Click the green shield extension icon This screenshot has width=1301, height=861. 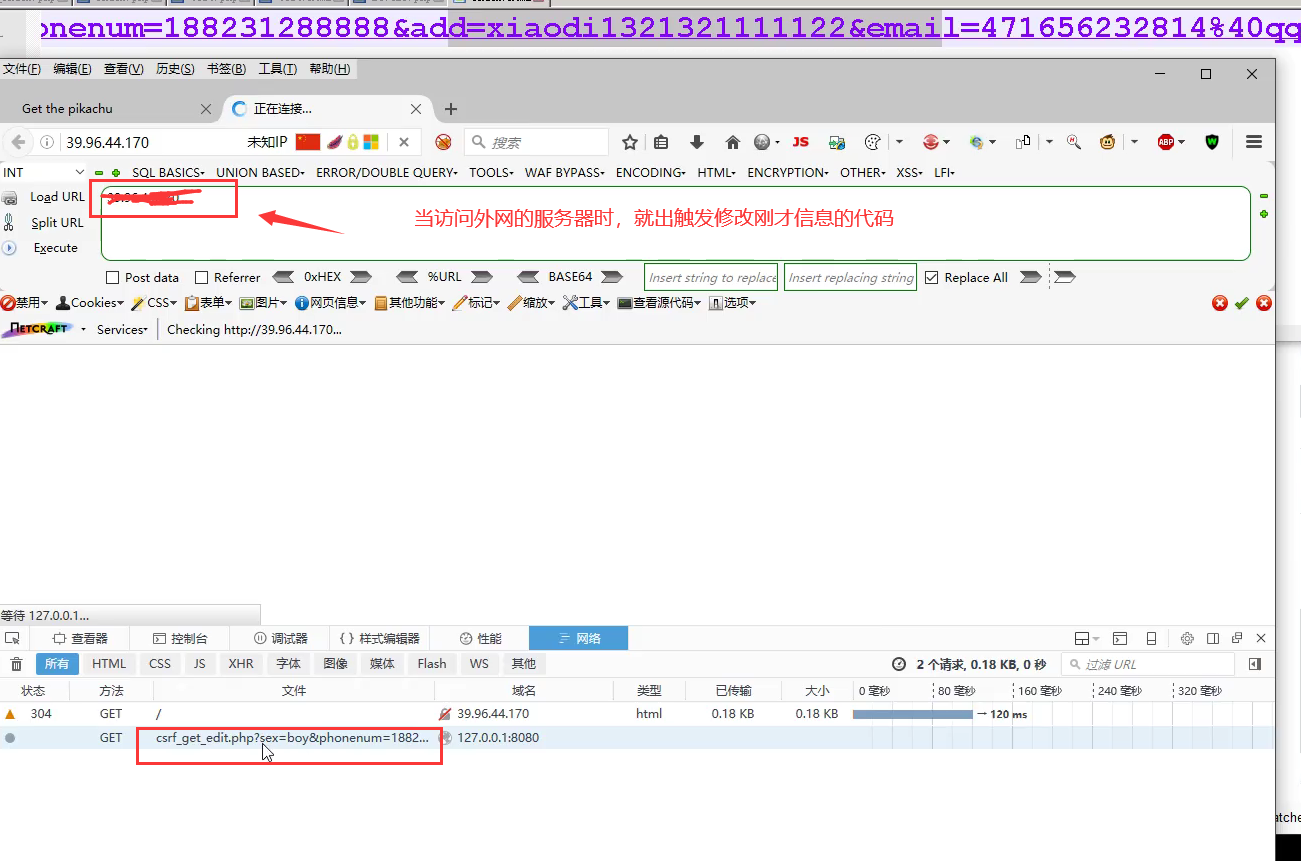(x=1212, y=142)
